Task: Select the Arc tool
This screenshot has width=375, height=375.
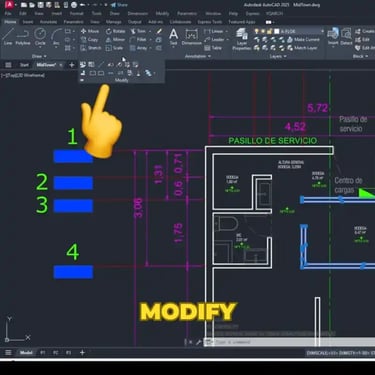Action: [x=56, y=37]
